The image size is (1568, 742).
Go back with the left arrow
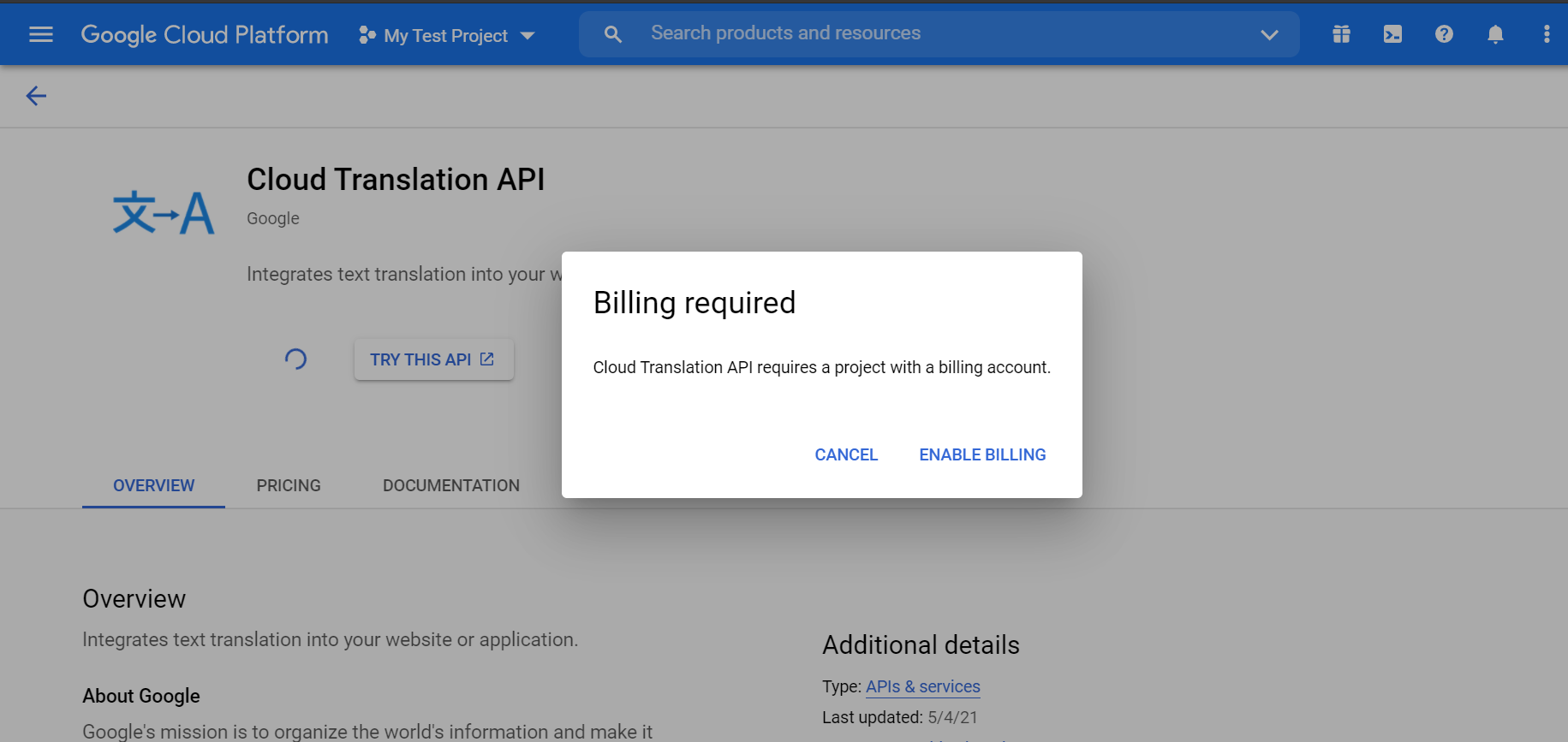click(x=36, y=96)
